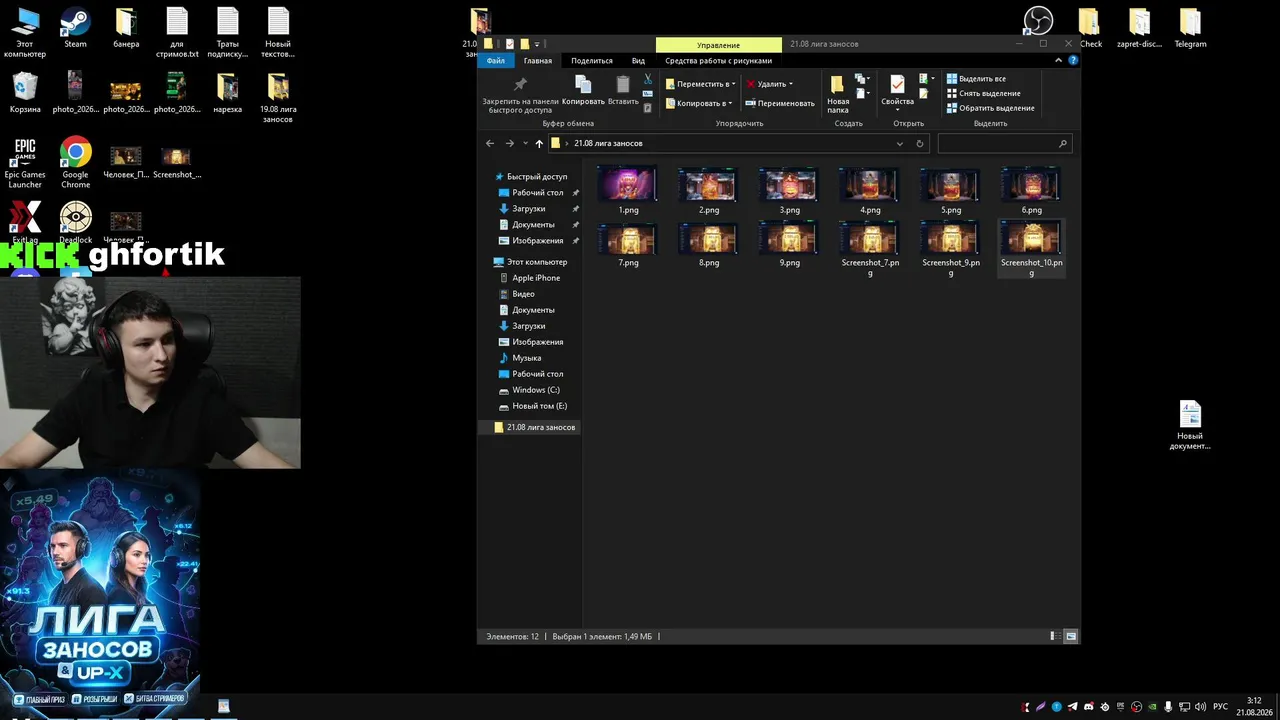Open 'Средства работы с рисунками' tab
The height and width of the screenshot is (720, 1280).
click(718, 61)
